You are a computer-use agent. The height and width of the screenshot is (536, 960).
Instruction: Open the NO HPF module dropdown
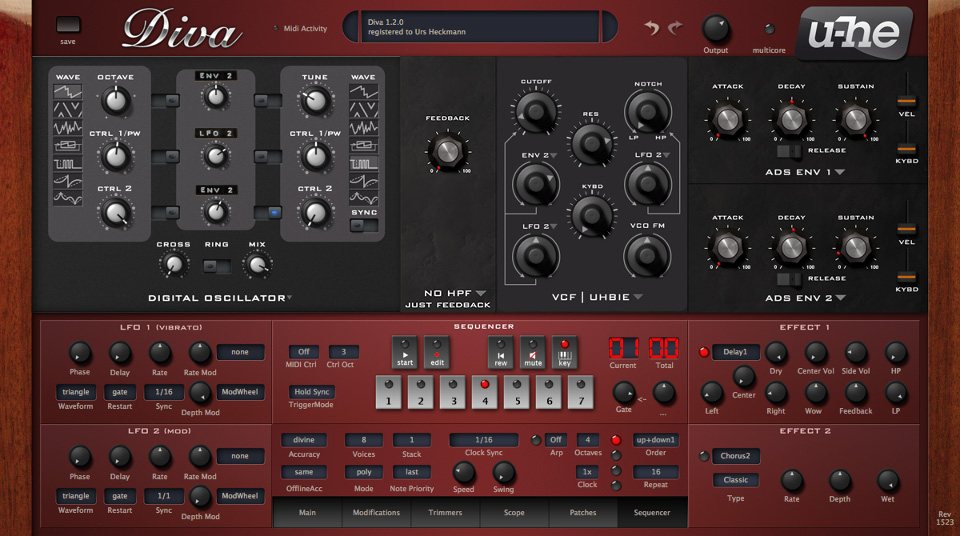click(x=454, y=293)
